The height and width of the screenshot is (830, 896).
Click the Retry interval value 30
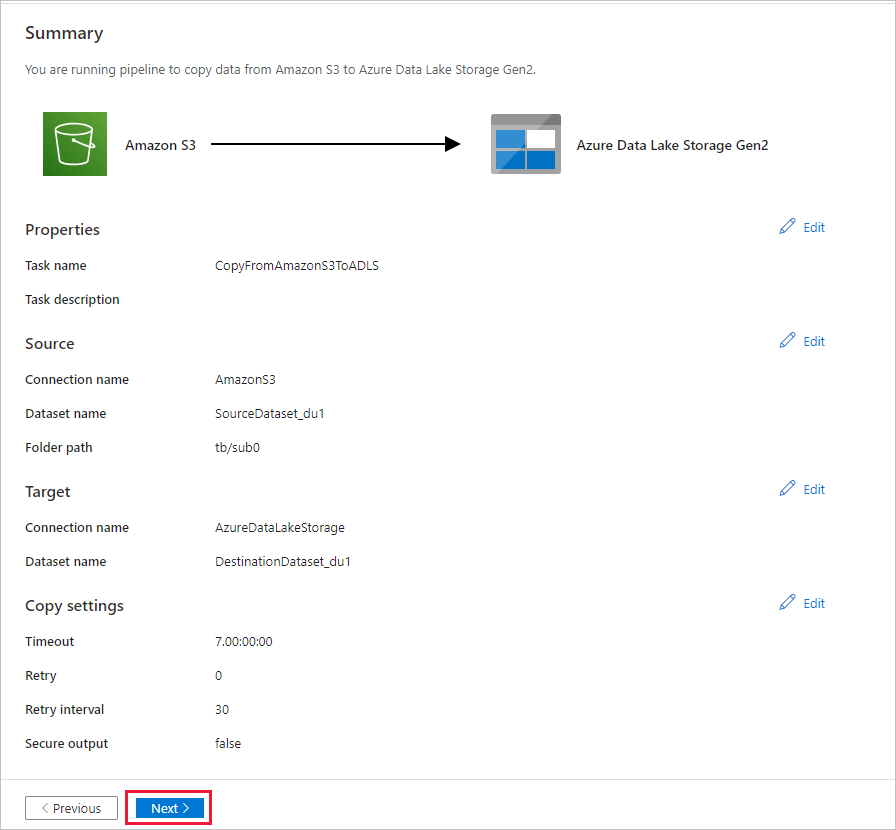tap(222, 709)
